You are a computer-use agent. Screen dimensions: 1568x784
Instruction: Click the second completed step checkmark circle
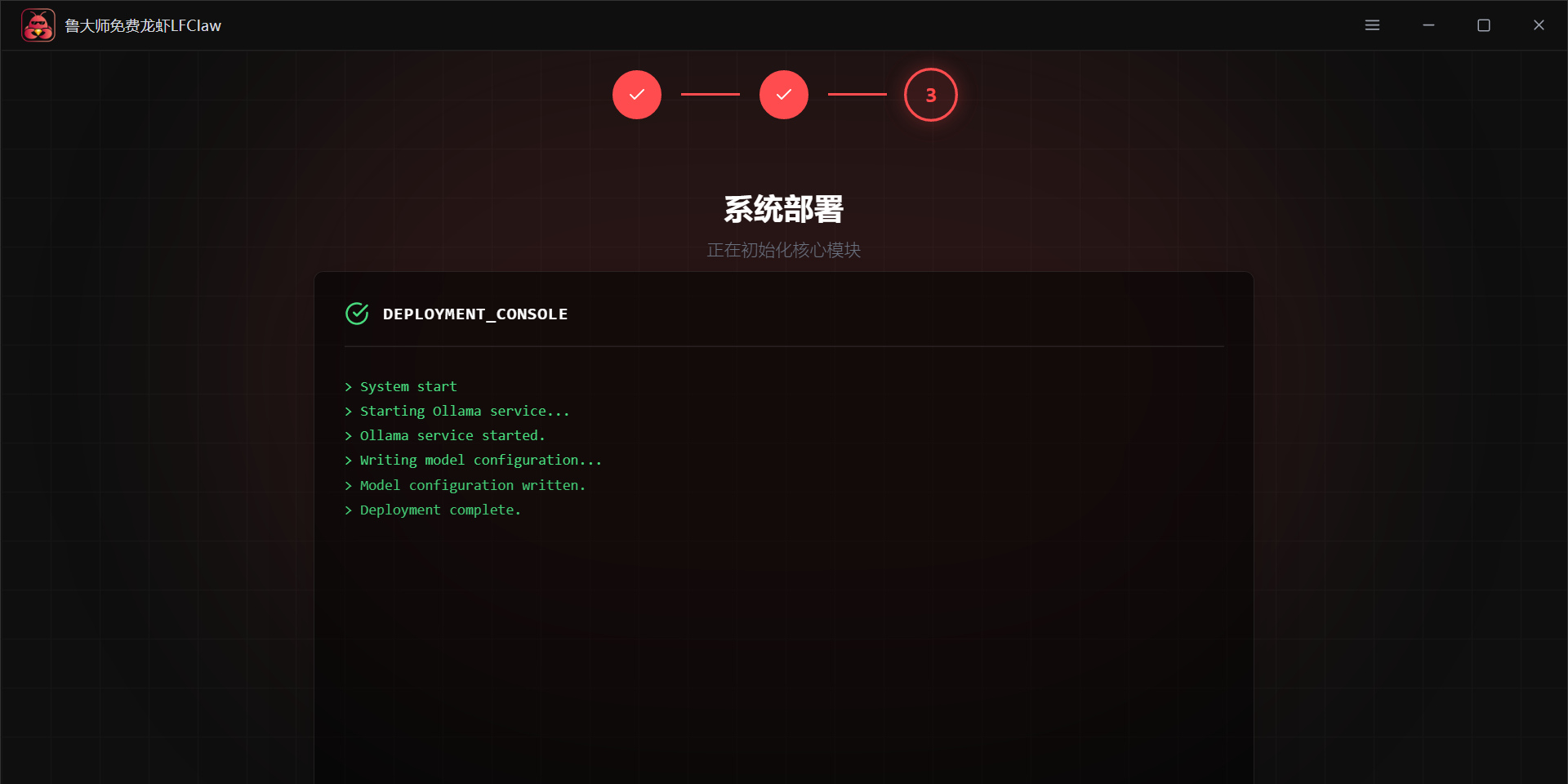(784, 95)
